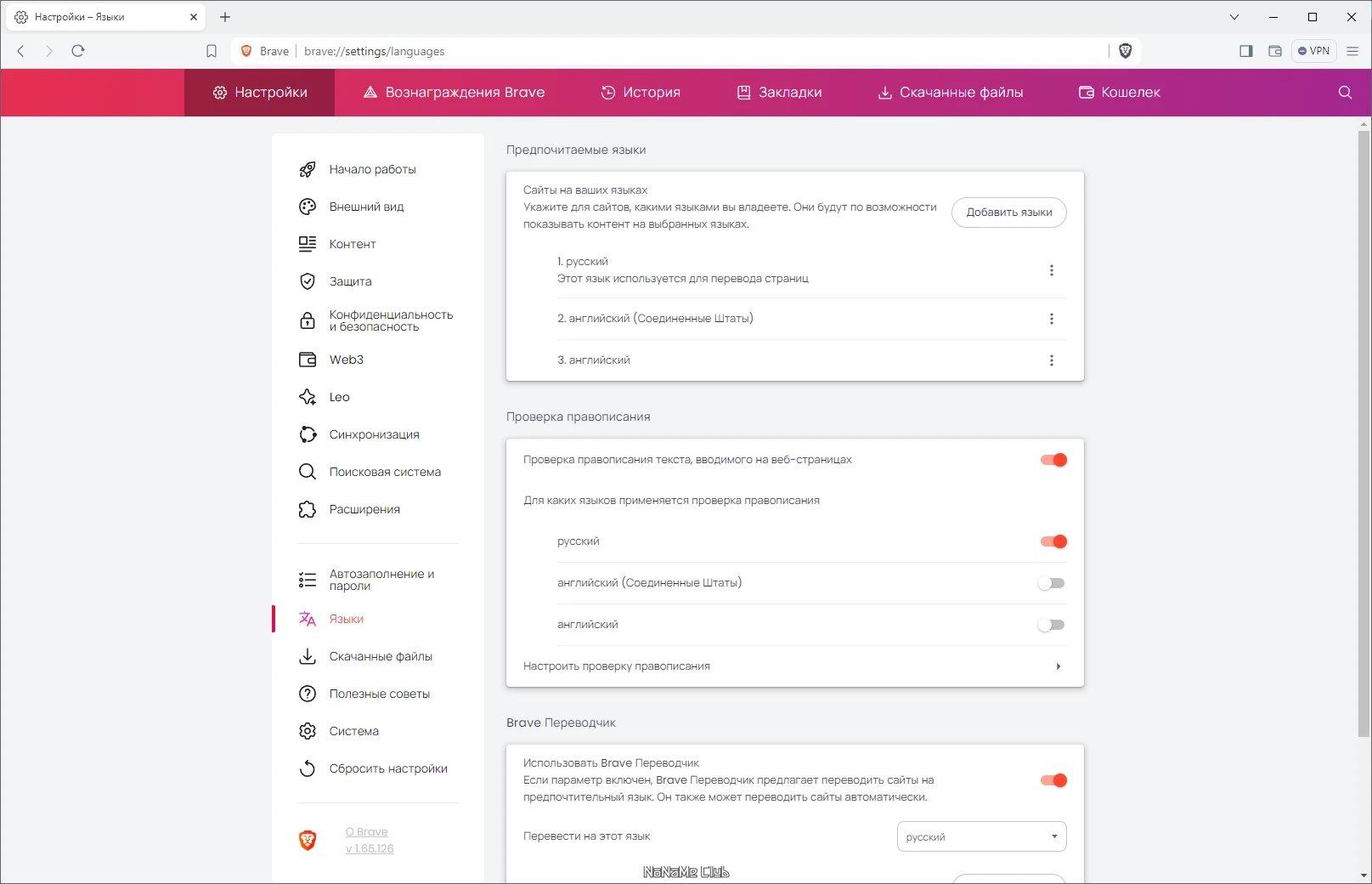Open the settings search magnifier

(1345, 92)
